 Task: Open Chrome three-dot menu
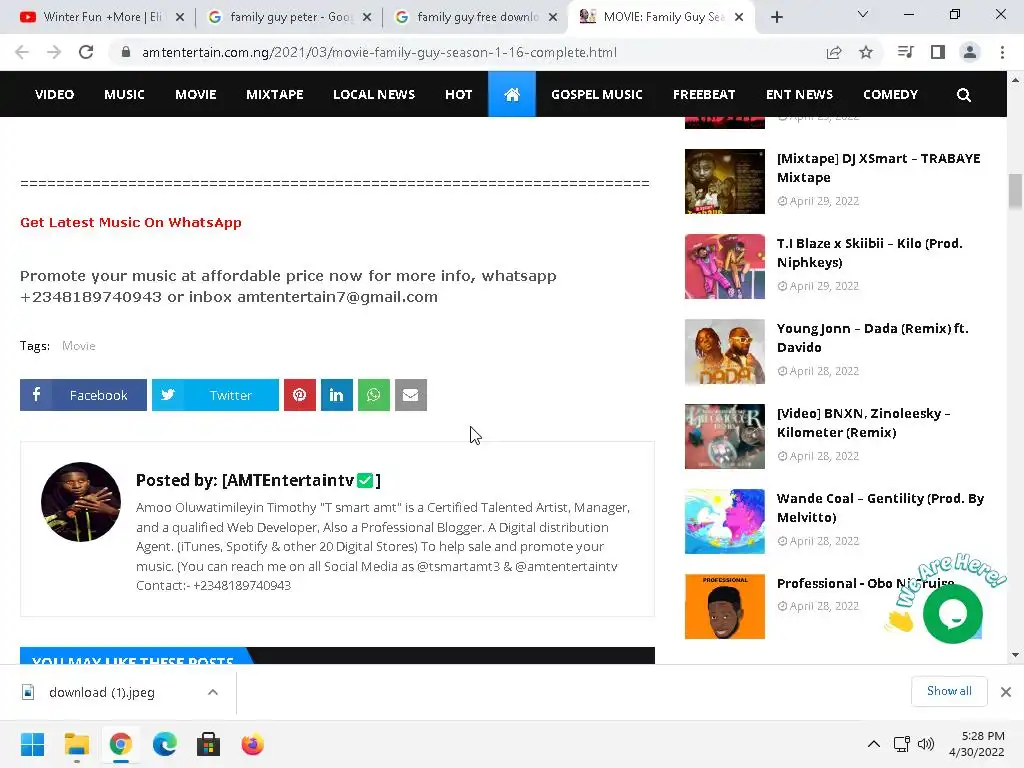coord(1002,52)
